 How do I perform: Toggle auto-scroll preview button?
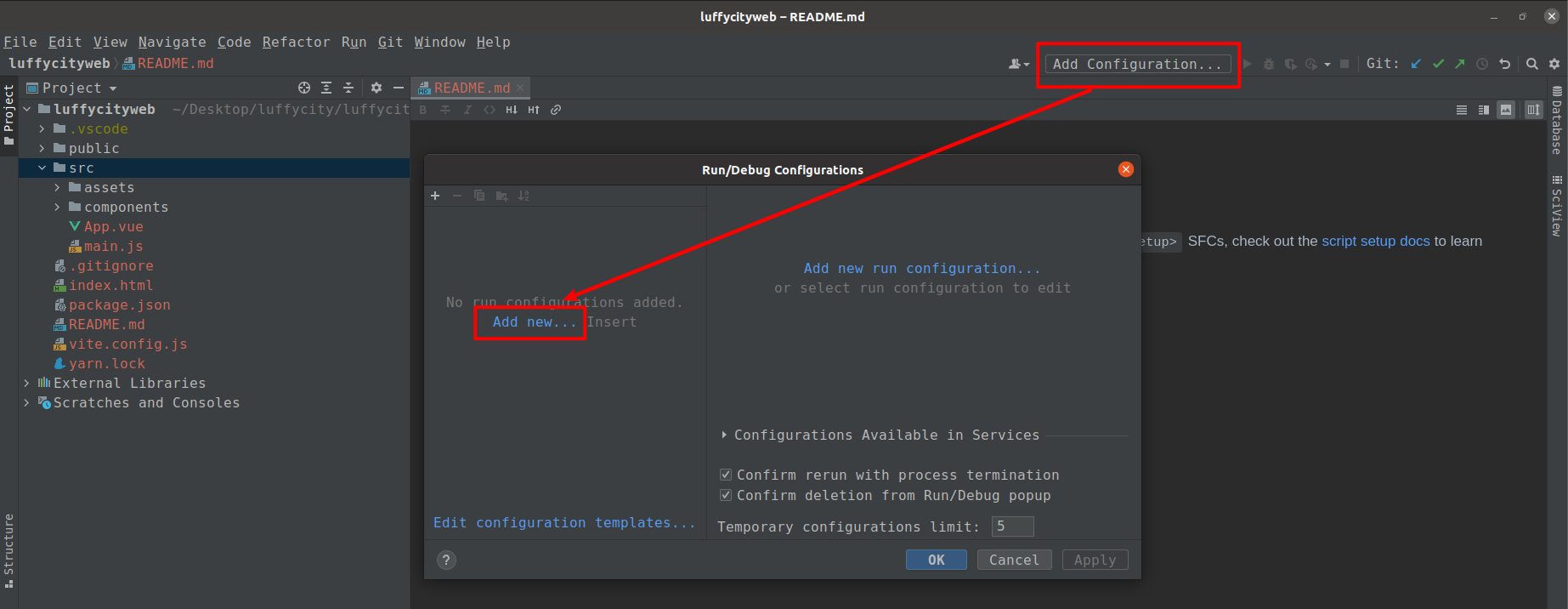coord(1533,110)
